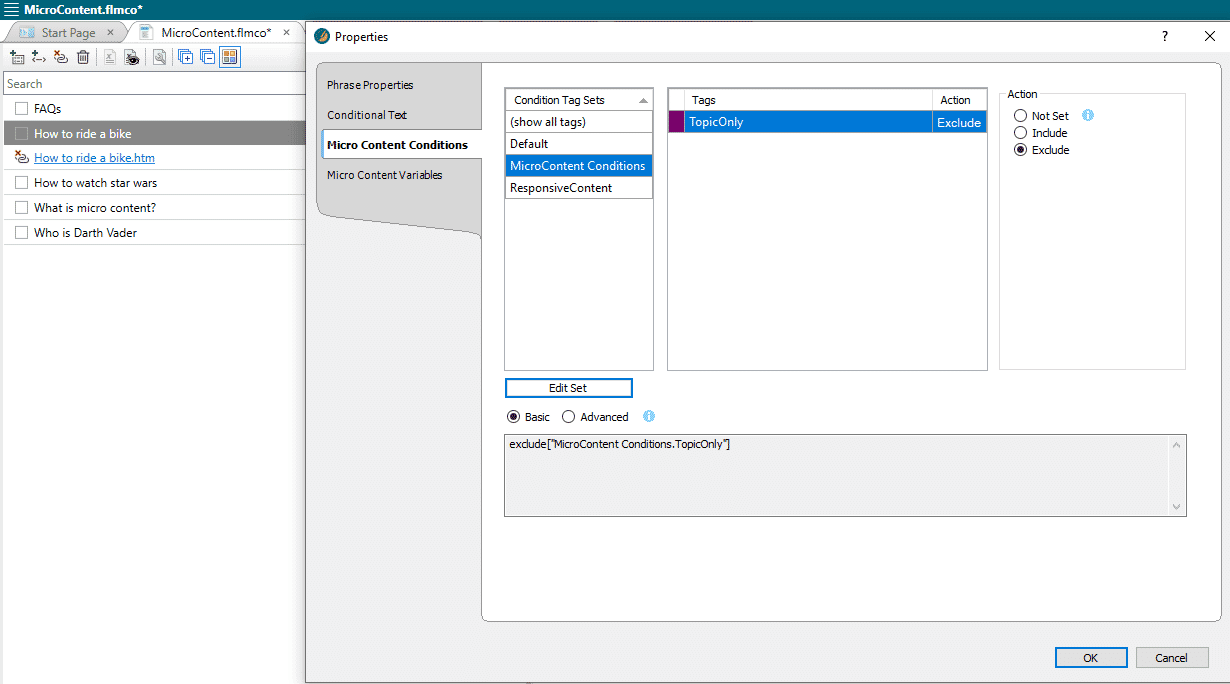Open the How to ride a bike.htm link
This screenshot has width=1230, height=684.
pos(94,157)
